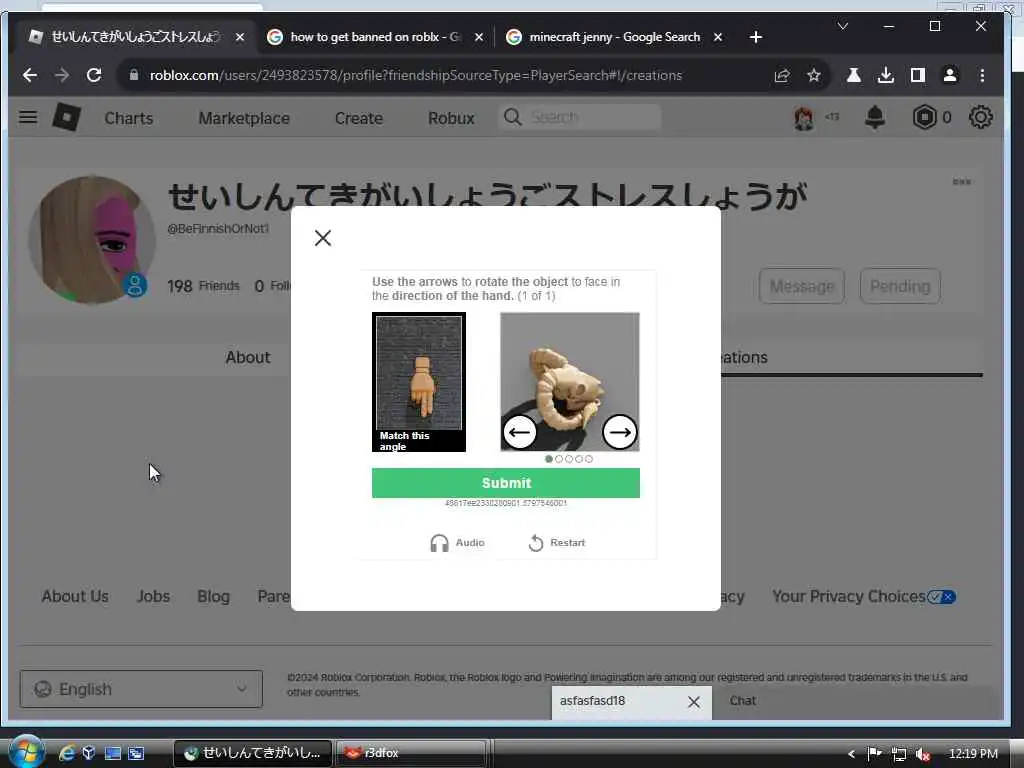Open Charts page
The width and height of the screenshot is (1024, 768).
[x=129, y=118]
